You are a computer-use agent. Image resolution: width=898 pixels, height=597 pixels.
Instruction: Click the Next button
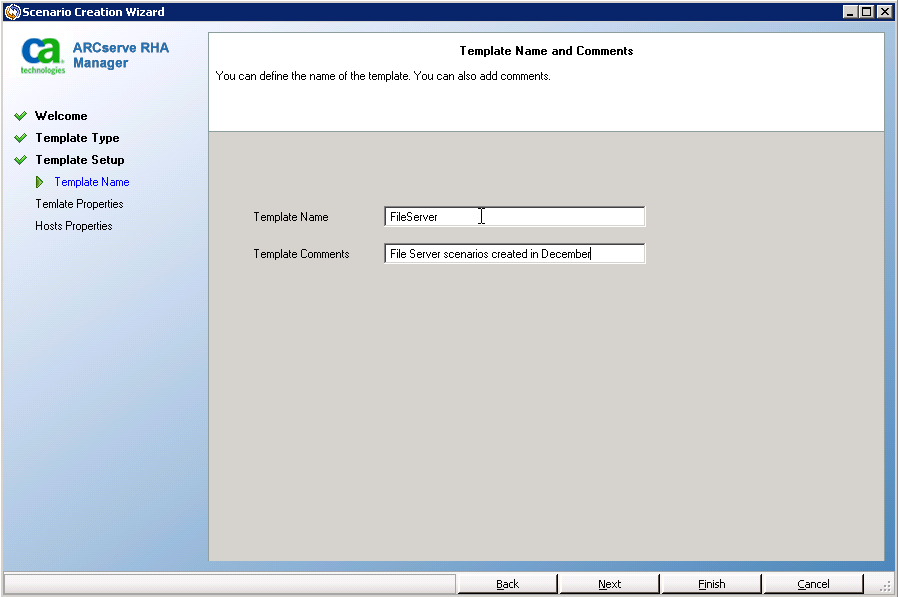click(x=609, y=583)
